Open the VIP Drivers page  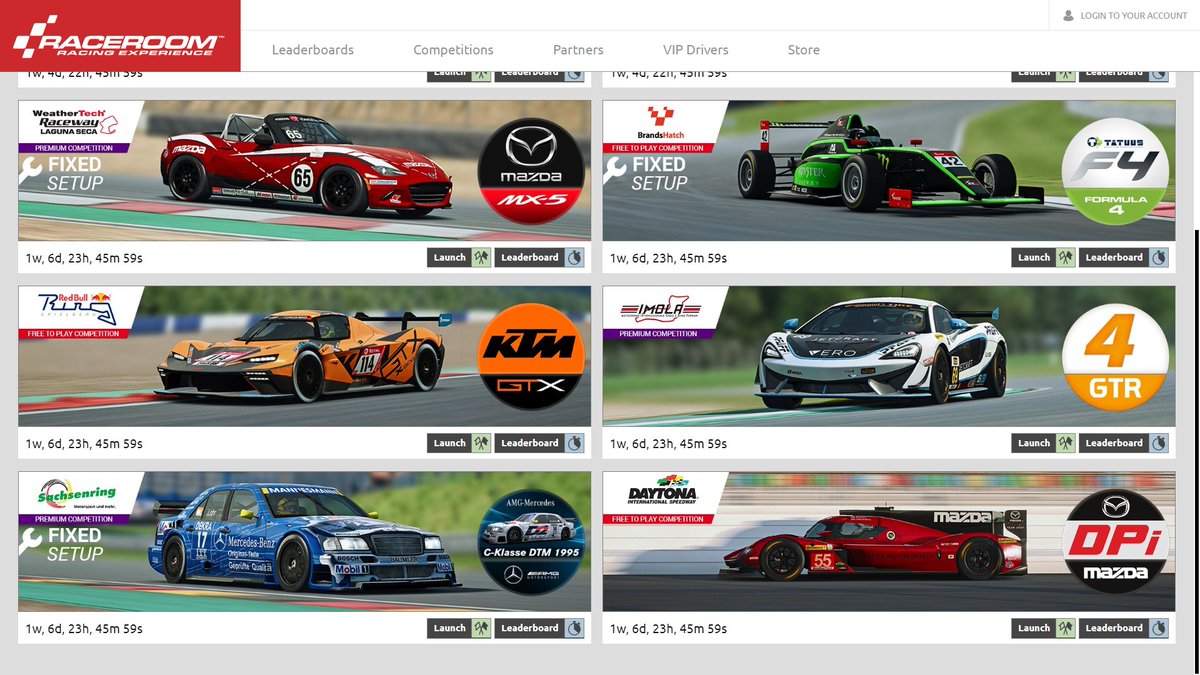[x=696, y=49]
